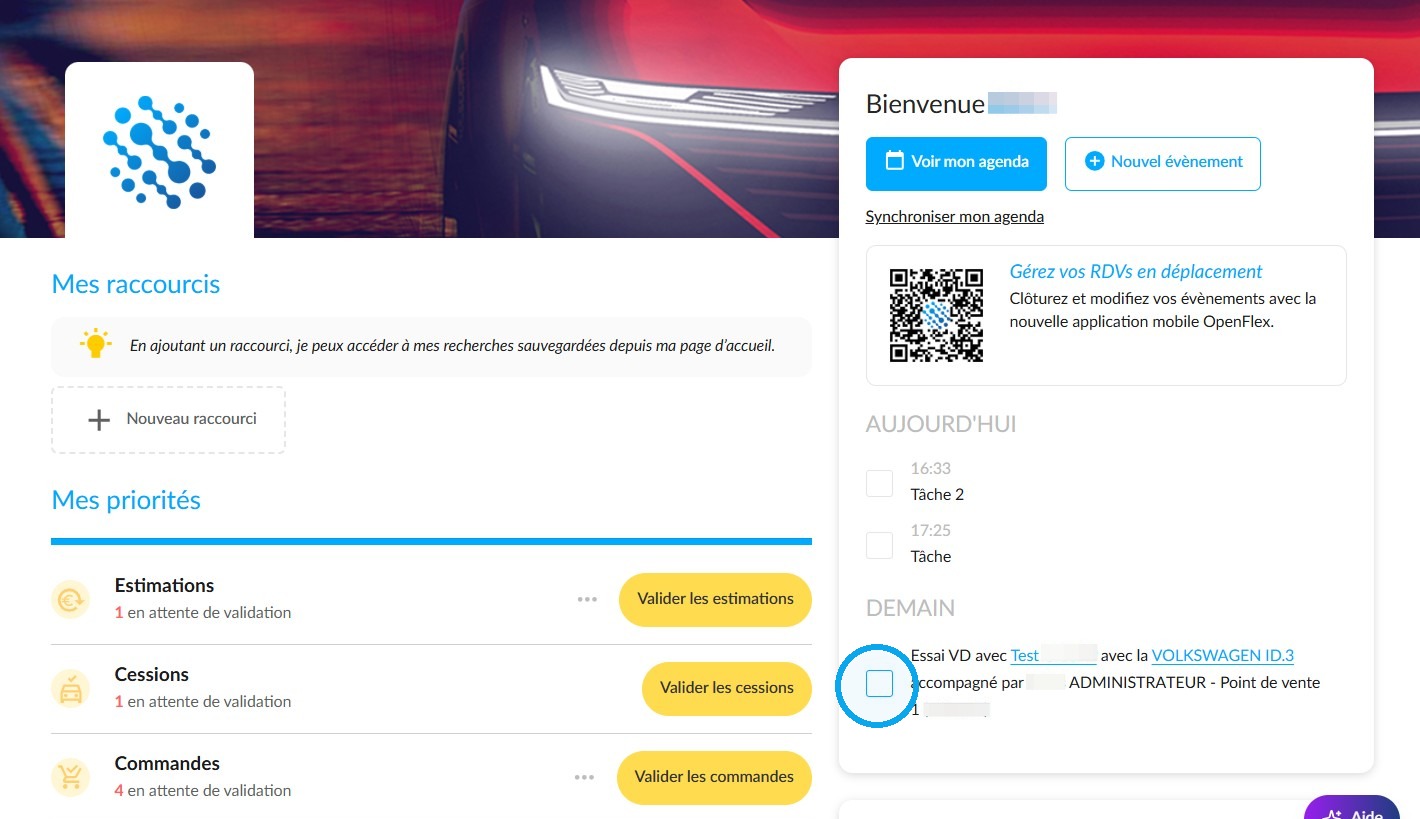This screenshot has height=819, width=1420.
Task: Check the 16:33 Tâche 2 checkbox
Action: tap(879, 483)
